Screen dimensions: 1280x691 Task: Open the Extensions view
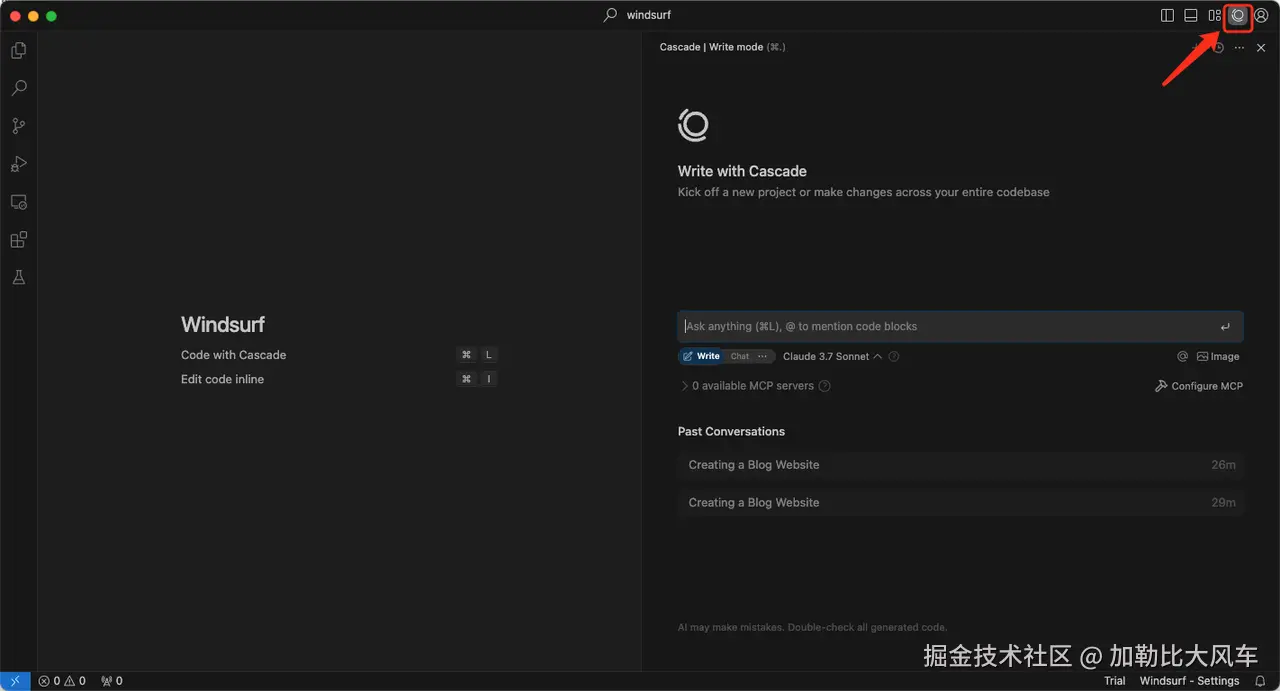tap(18, 240)
